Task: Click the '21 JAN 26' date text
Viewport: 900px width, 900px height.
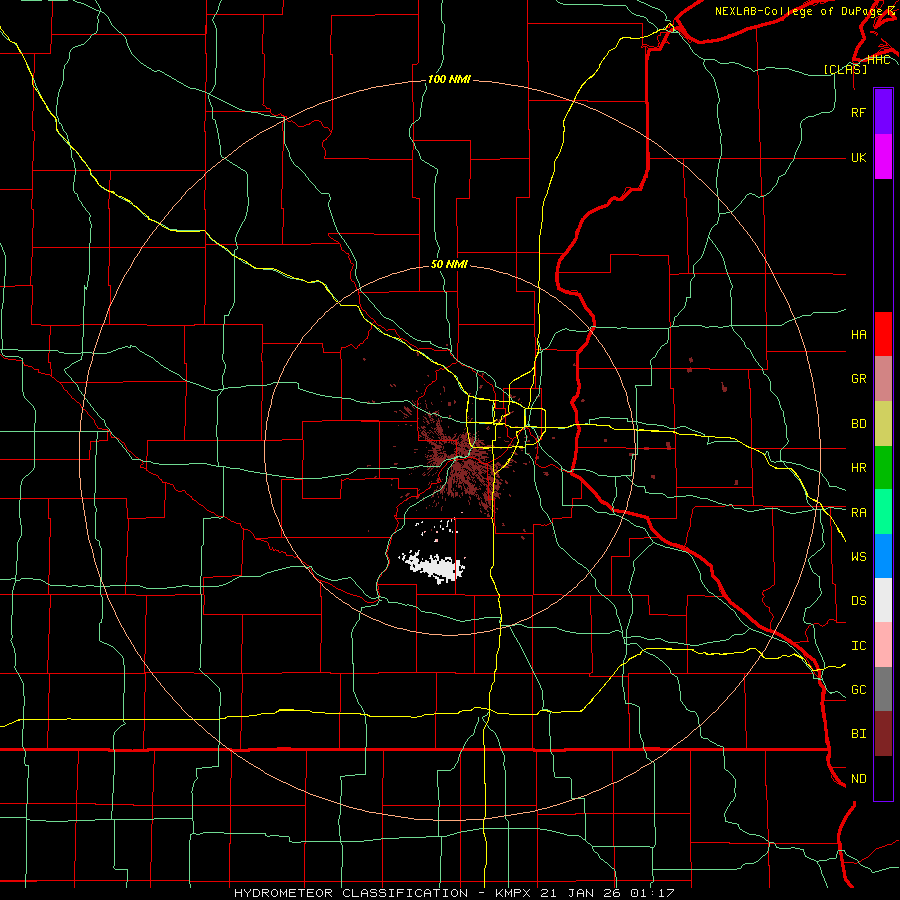Action: tap(581, 893)
